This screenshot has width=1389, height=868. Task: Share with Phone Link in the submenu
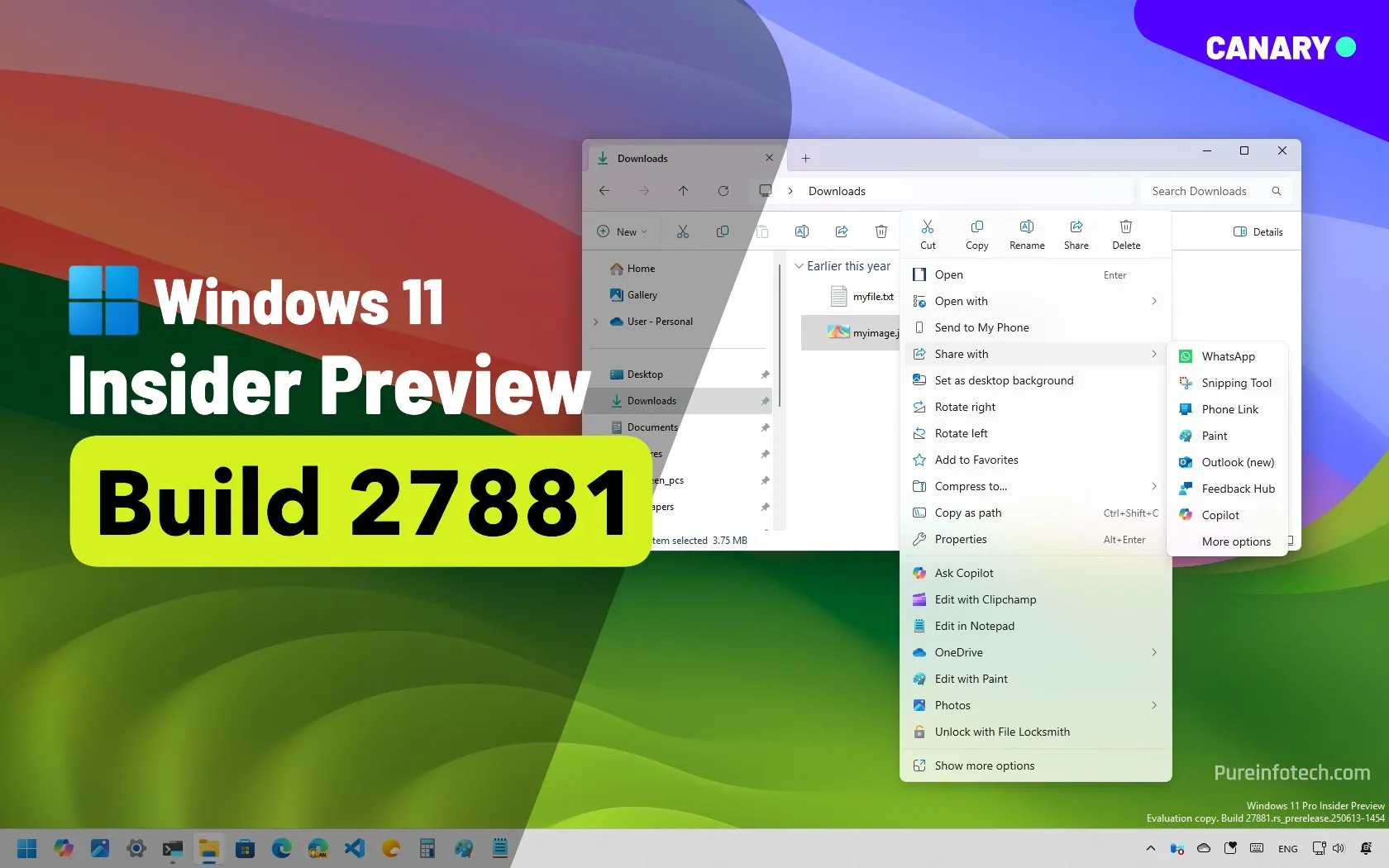pyautogui.click(x=1228, y=409)
